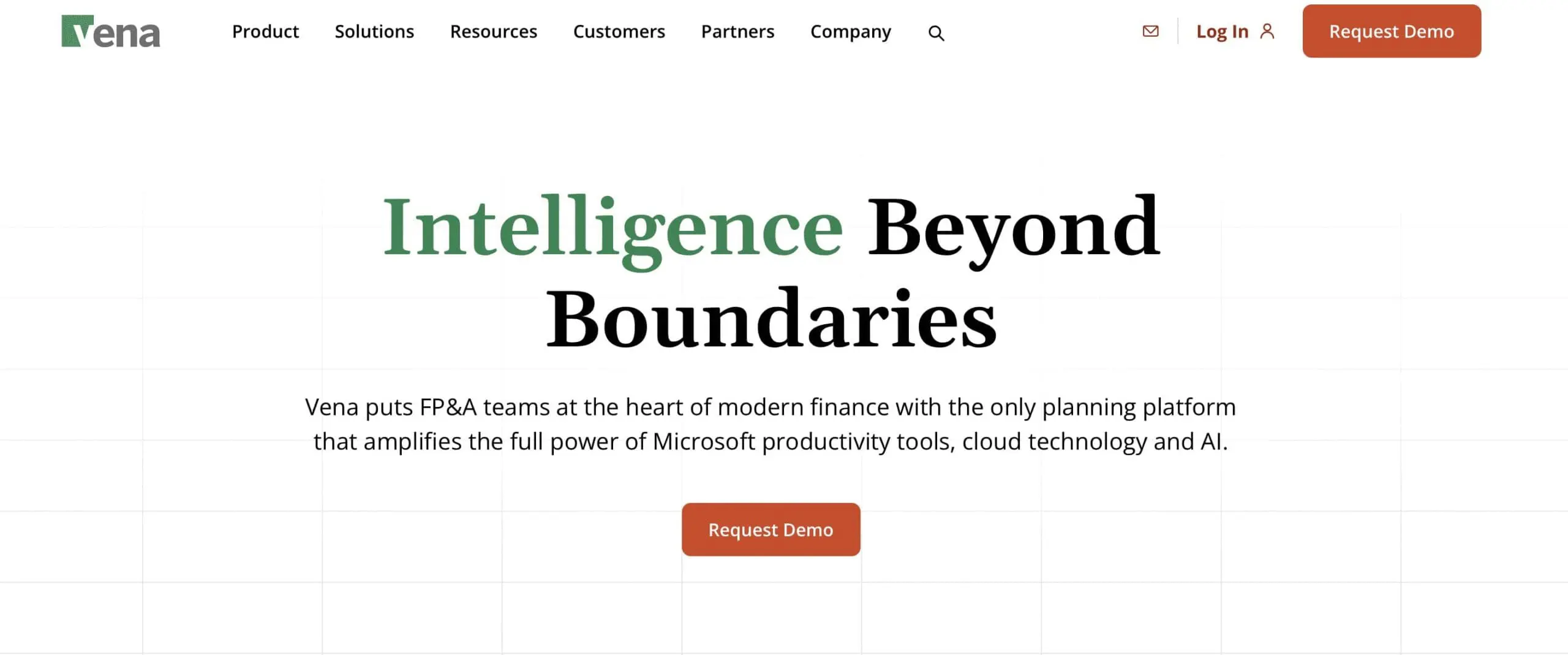Select the user profile icon beside Log In
1568x655 pixels.
[x=1268, y=31]
